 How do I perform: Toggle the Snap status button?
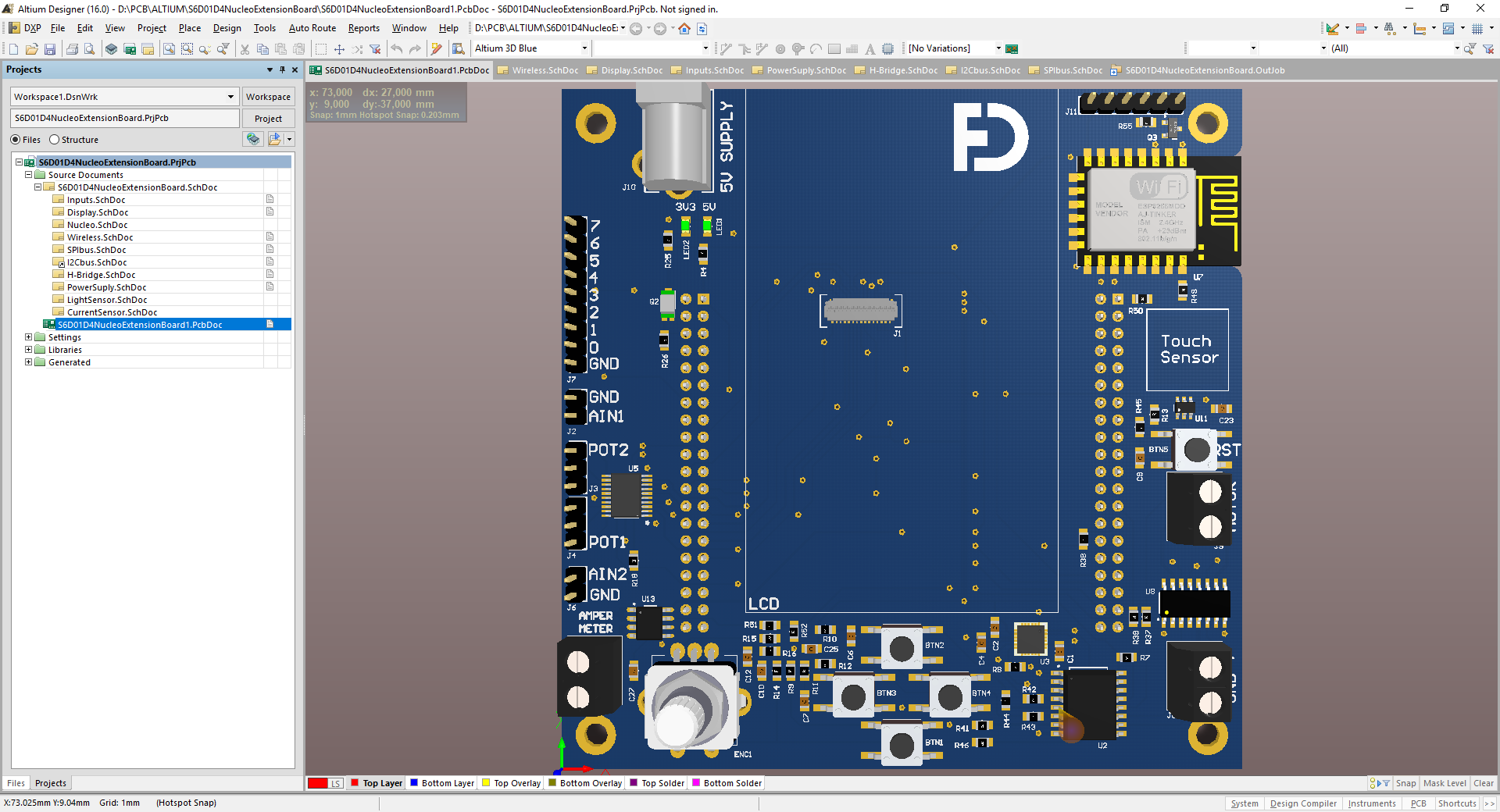[1405, 783]
